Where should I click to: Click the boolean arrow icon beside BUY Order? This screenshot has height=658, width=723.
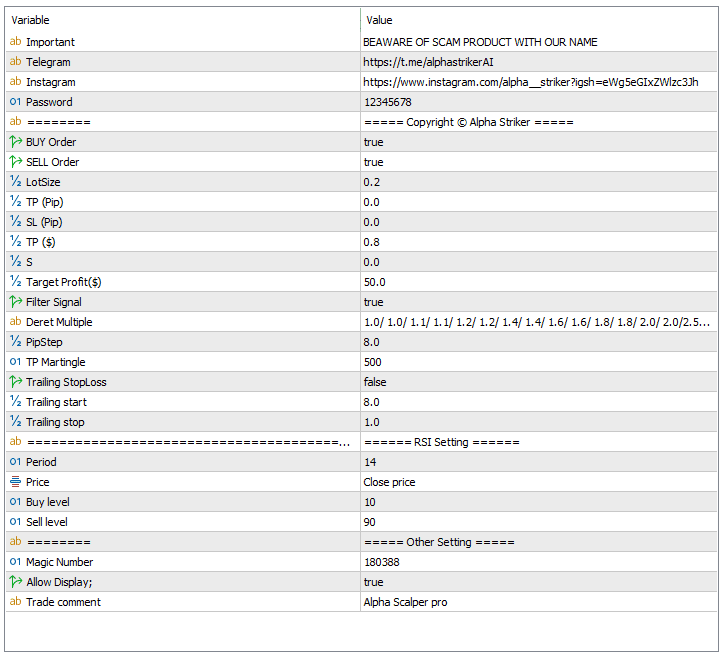15,142
